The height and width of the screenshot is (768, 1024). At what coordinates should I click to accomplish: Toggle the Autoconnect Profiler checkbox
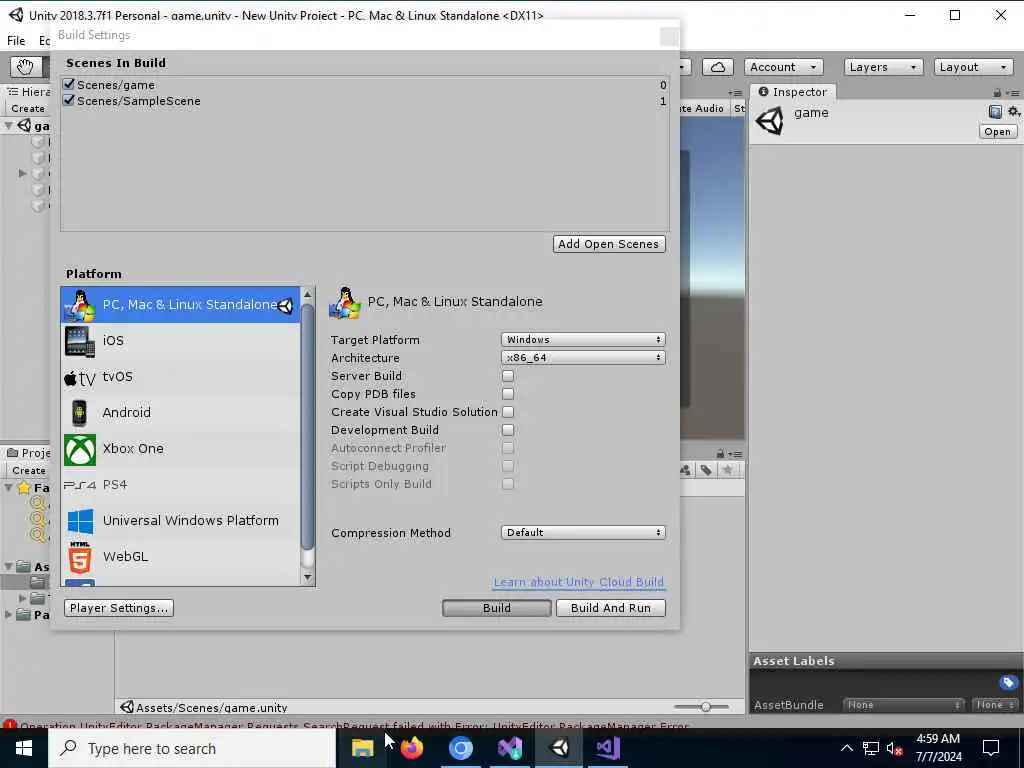pos(507,448)
